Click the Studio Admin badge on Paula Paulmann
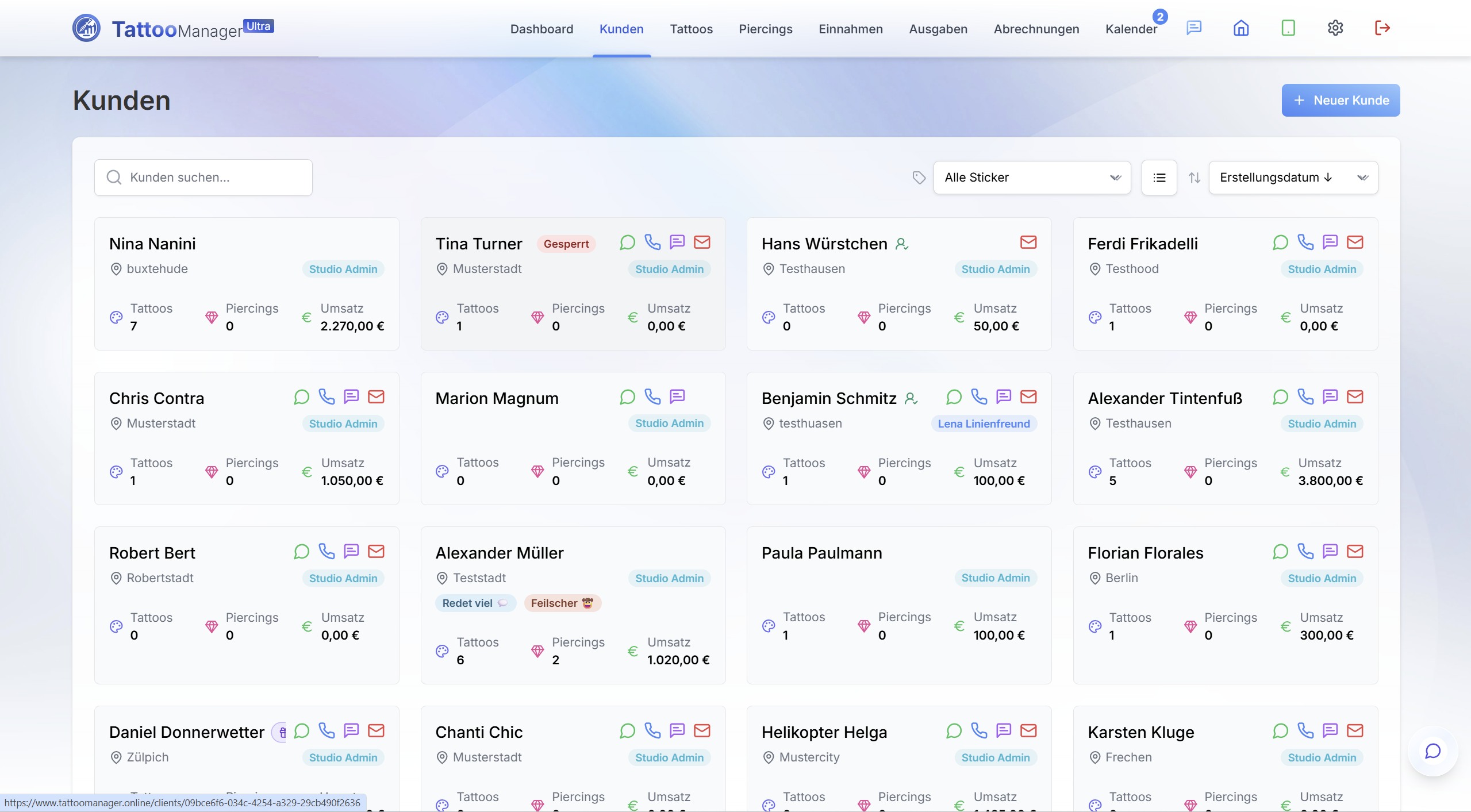Image resolution: width=1471 pixels, height=812 pixels. pyautogui.click(x=996, y=578)
